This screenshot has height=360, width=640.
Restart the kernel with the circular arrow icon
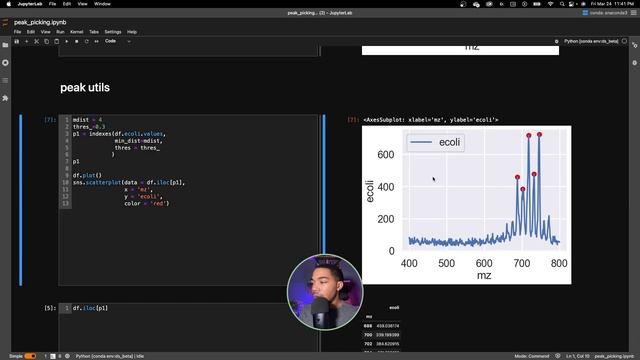87,41
